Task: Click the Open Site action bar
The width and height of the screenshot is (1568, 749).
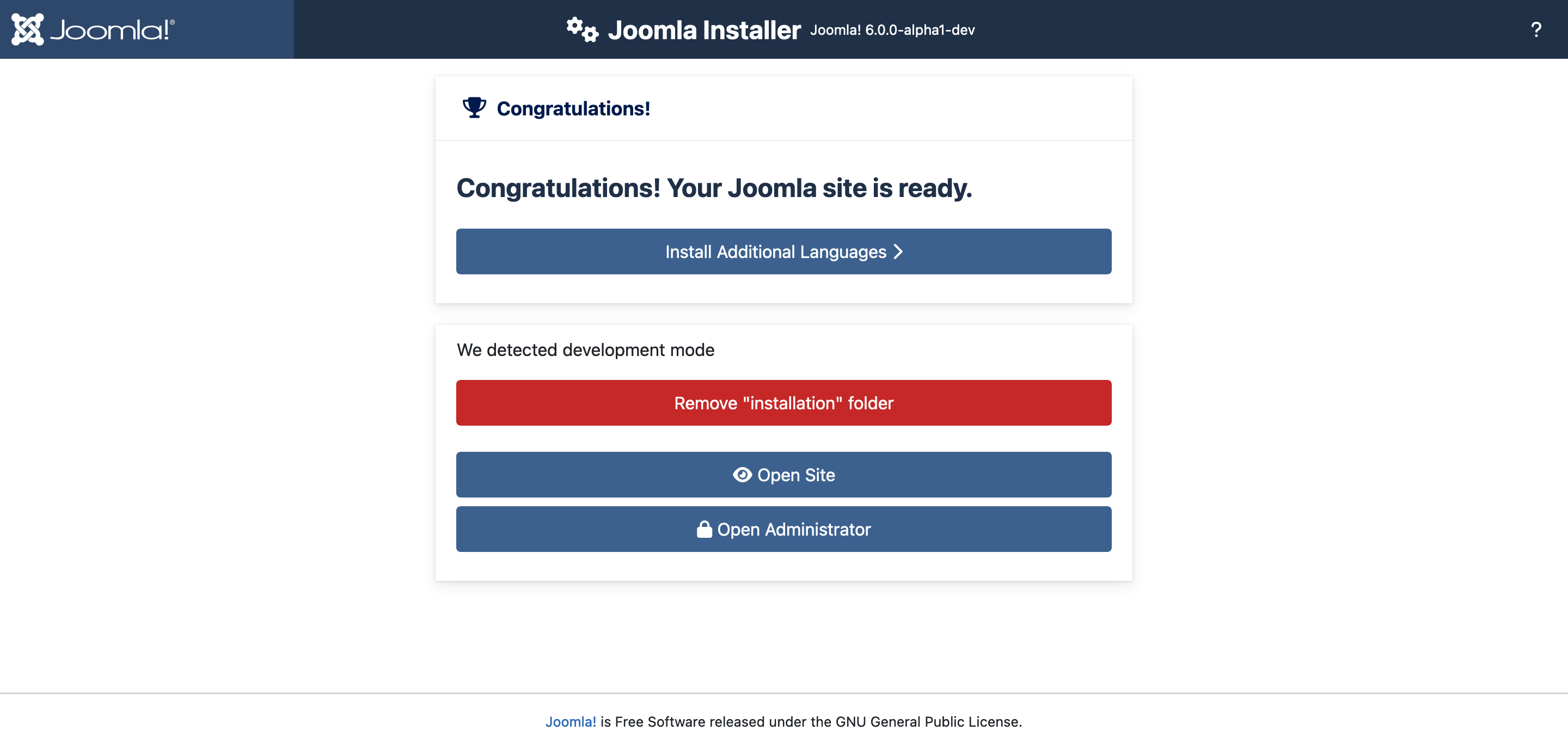Action: pos(783,475)
